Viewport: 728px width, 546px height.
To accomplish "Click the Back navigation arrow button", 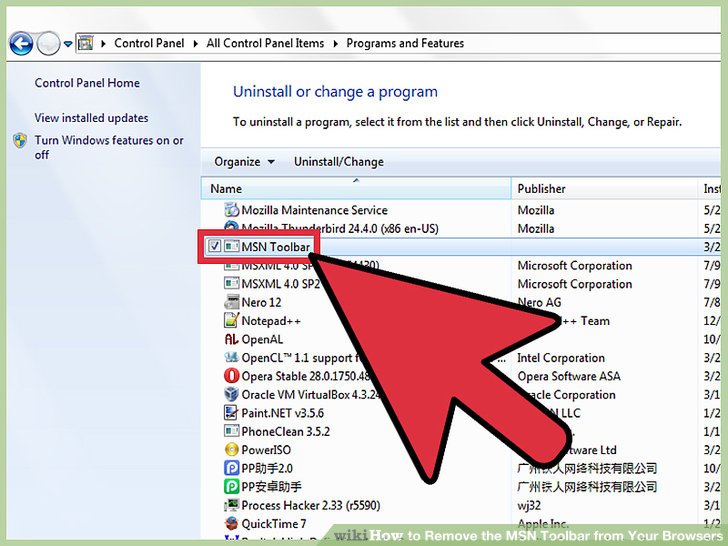I will point(21,44).
